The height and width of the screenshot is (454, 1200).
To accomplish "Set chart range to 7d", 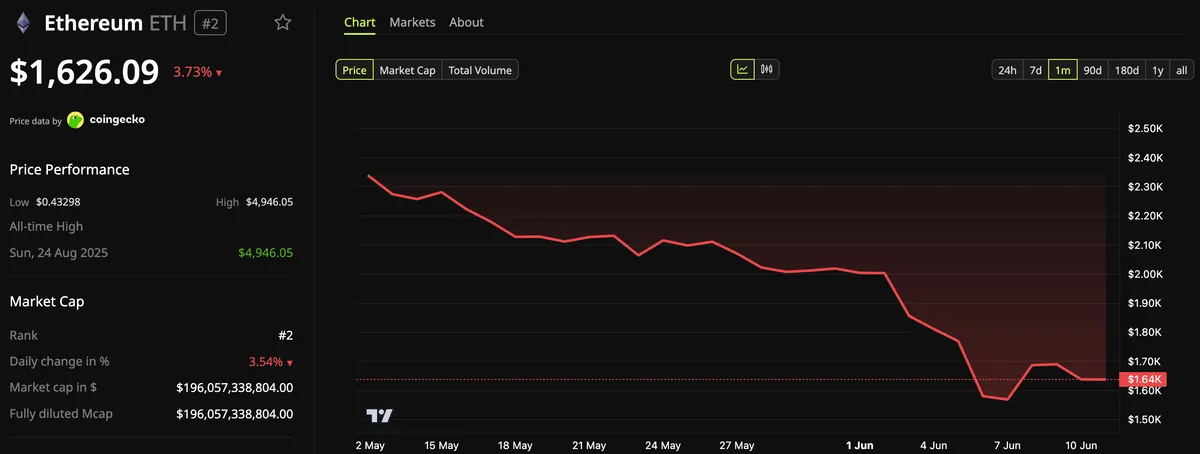I will (1036, 70).
